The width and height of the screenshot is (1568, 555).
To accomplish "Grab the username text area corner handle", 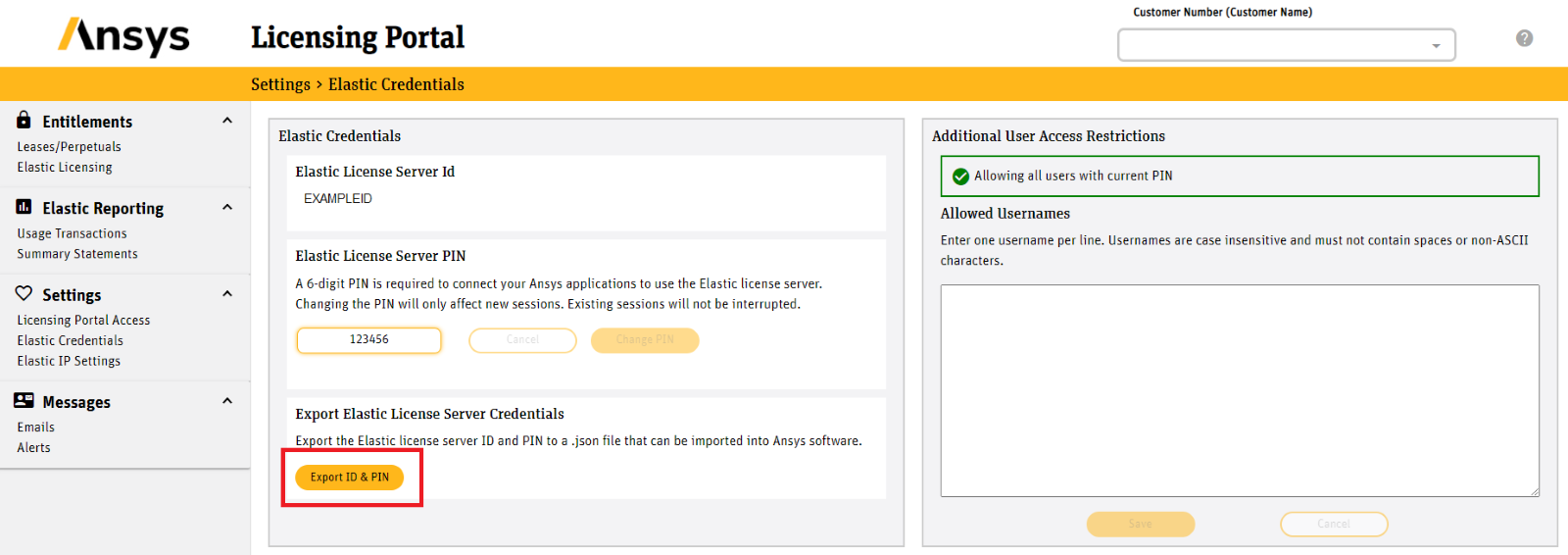I will coord(1534,491).
